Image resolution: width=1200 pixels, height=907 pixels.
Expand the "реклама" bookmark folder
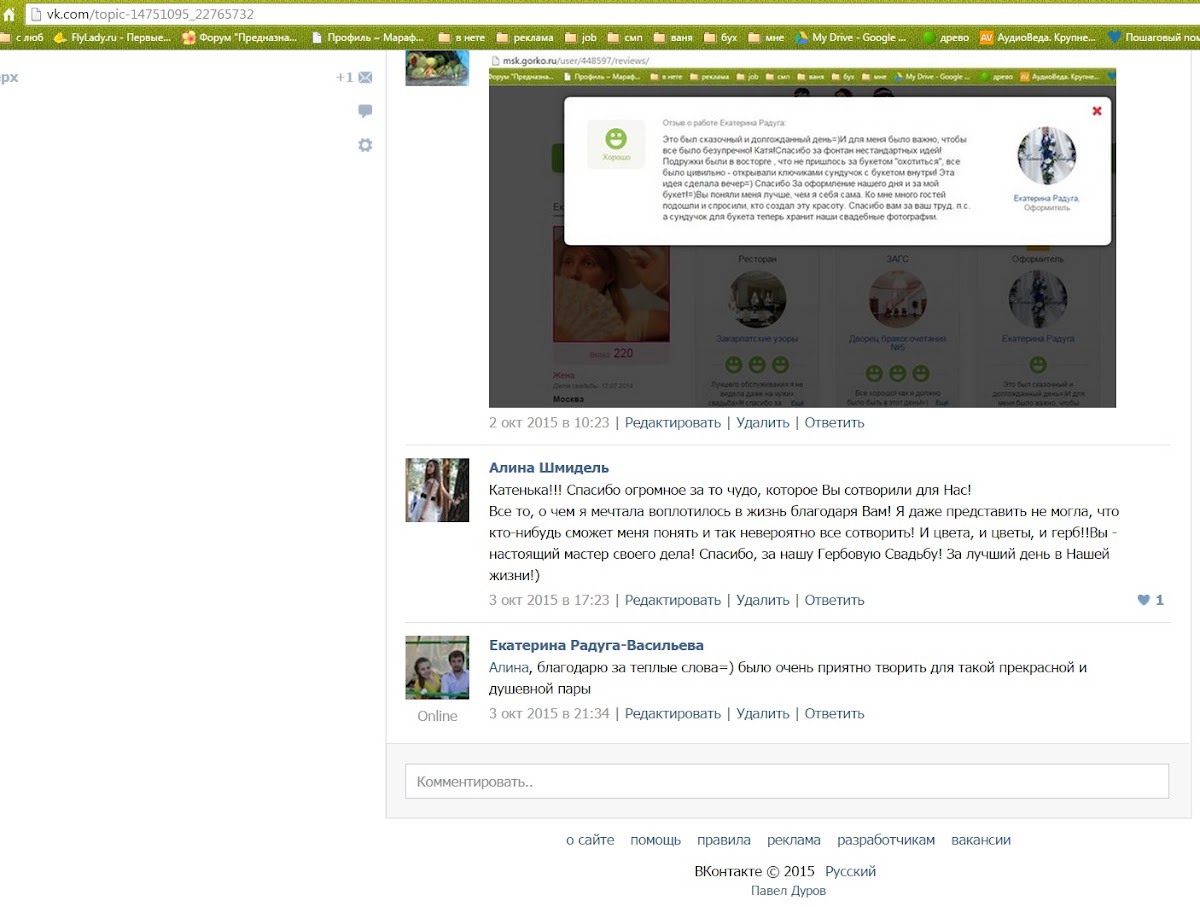click(524, 38)
